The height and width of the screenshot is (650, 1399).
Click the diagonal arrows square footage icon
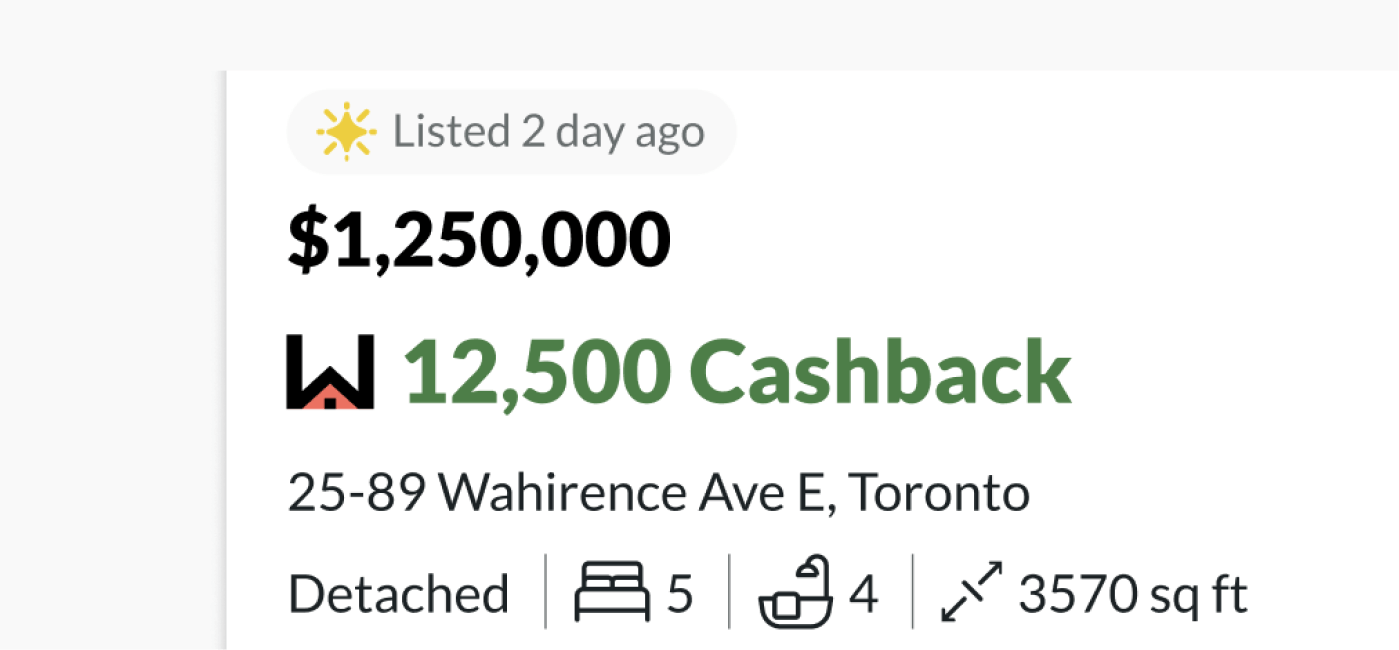tap(971, 592)
